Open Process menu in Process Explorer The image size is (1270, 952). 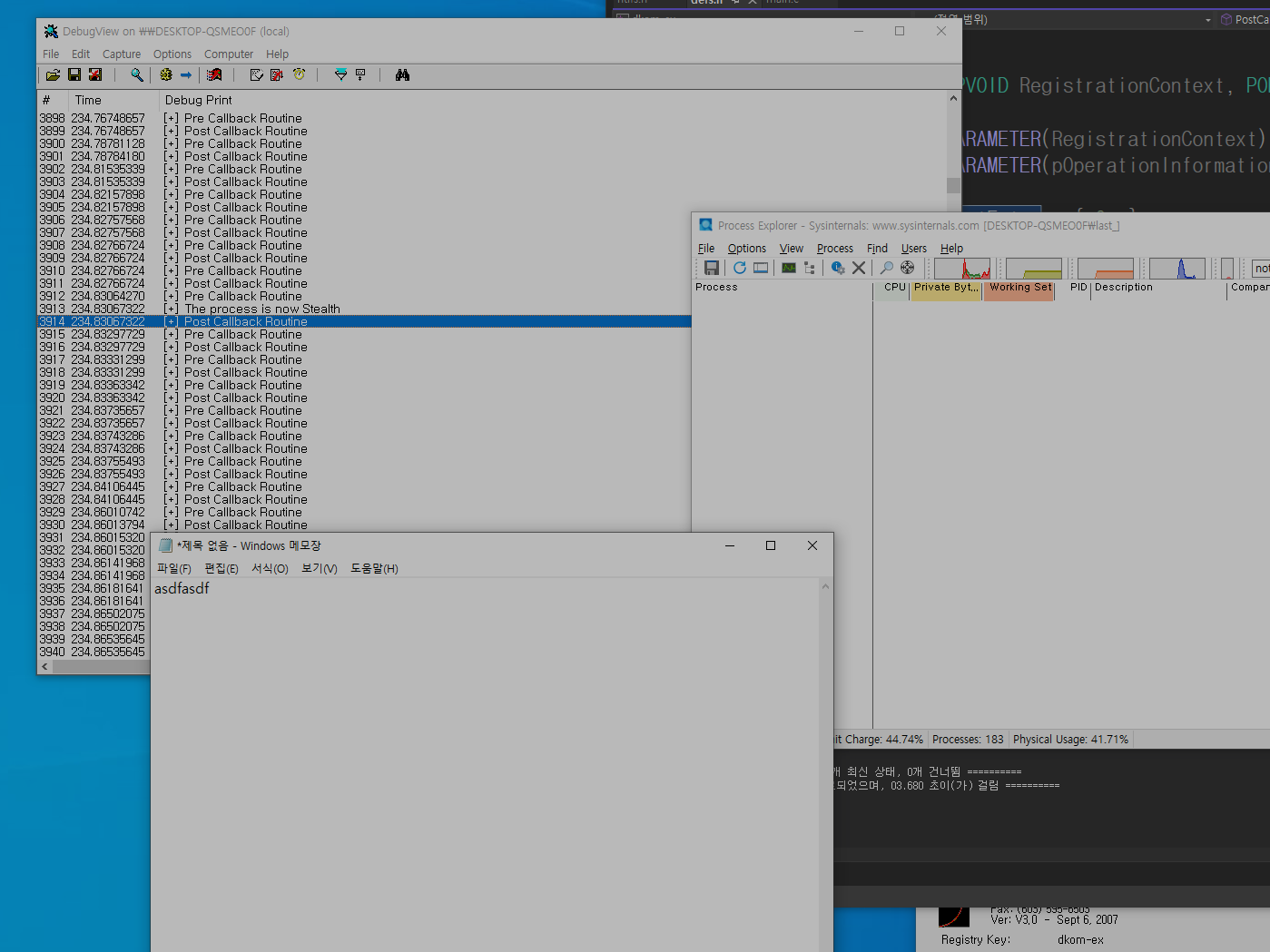click(x=835, y=249)
